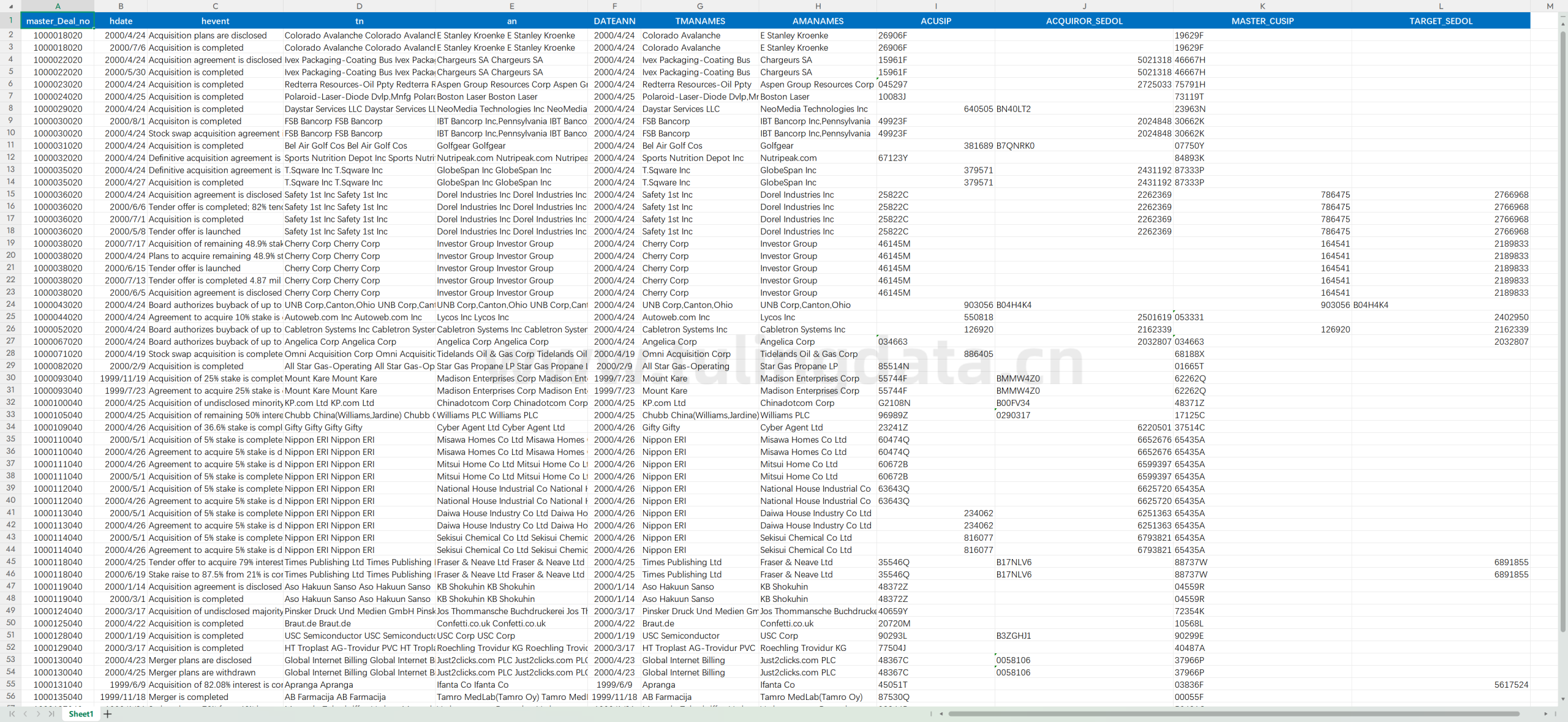Select row 56 header number
This screenshot has height=722, width=1568.
click(10, 696)
